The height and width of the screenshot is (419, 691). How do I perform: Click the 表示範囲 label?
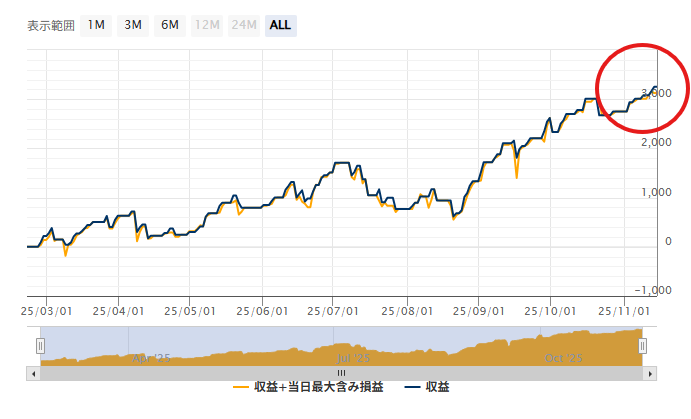[51, 26]
